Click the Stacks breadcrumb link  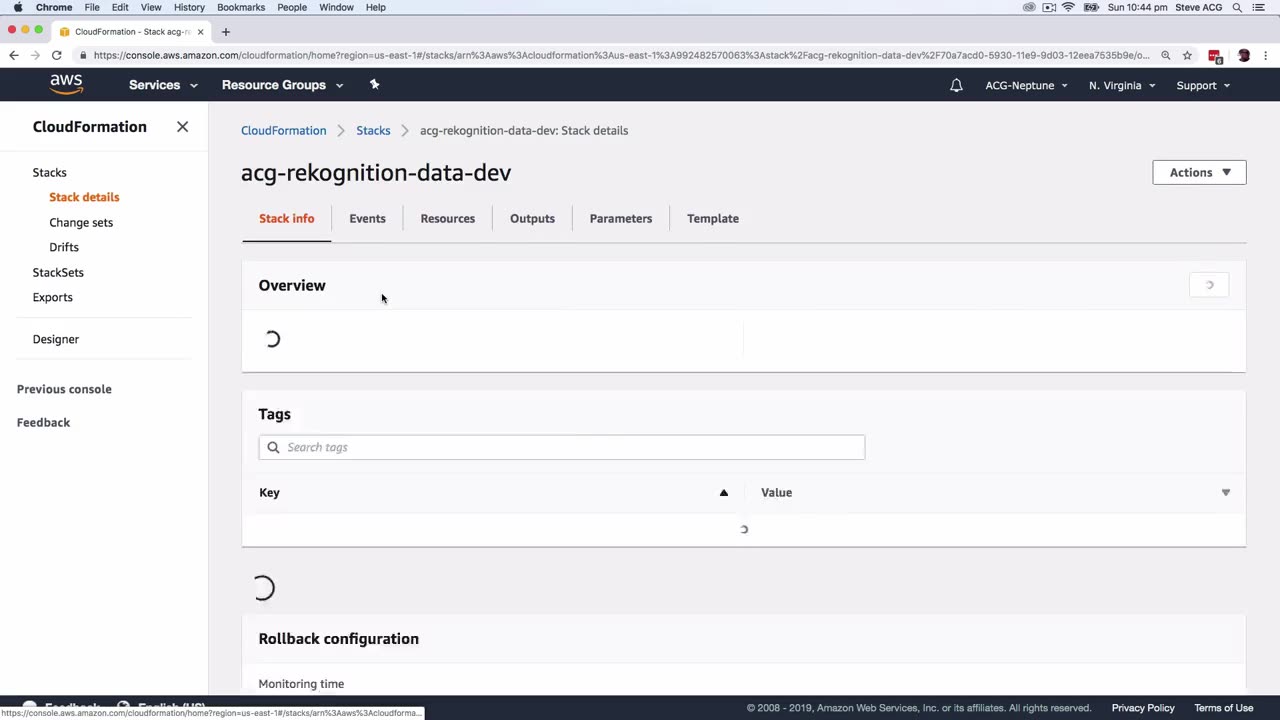click(x=373, y=131)
